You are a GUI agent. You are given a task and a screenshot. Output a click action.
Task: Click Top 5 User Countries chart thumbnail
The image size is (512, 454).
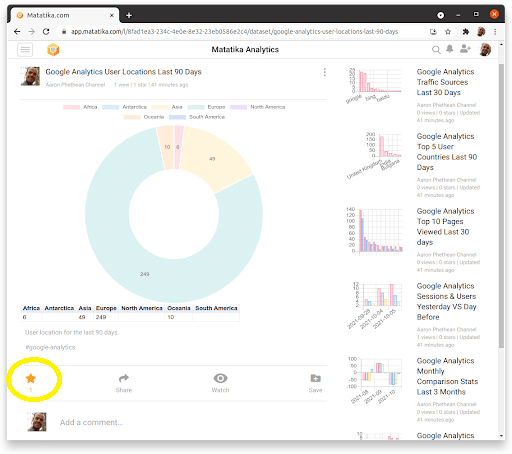point(374,155)
